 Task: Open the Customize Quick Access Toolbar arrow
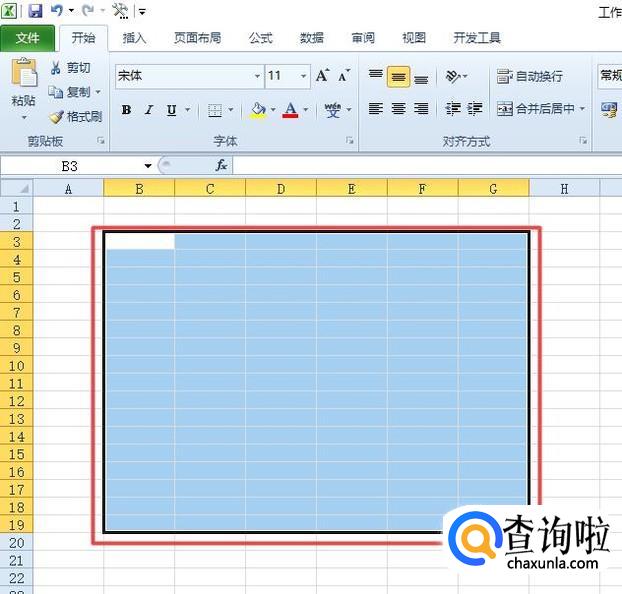[142, 12]
